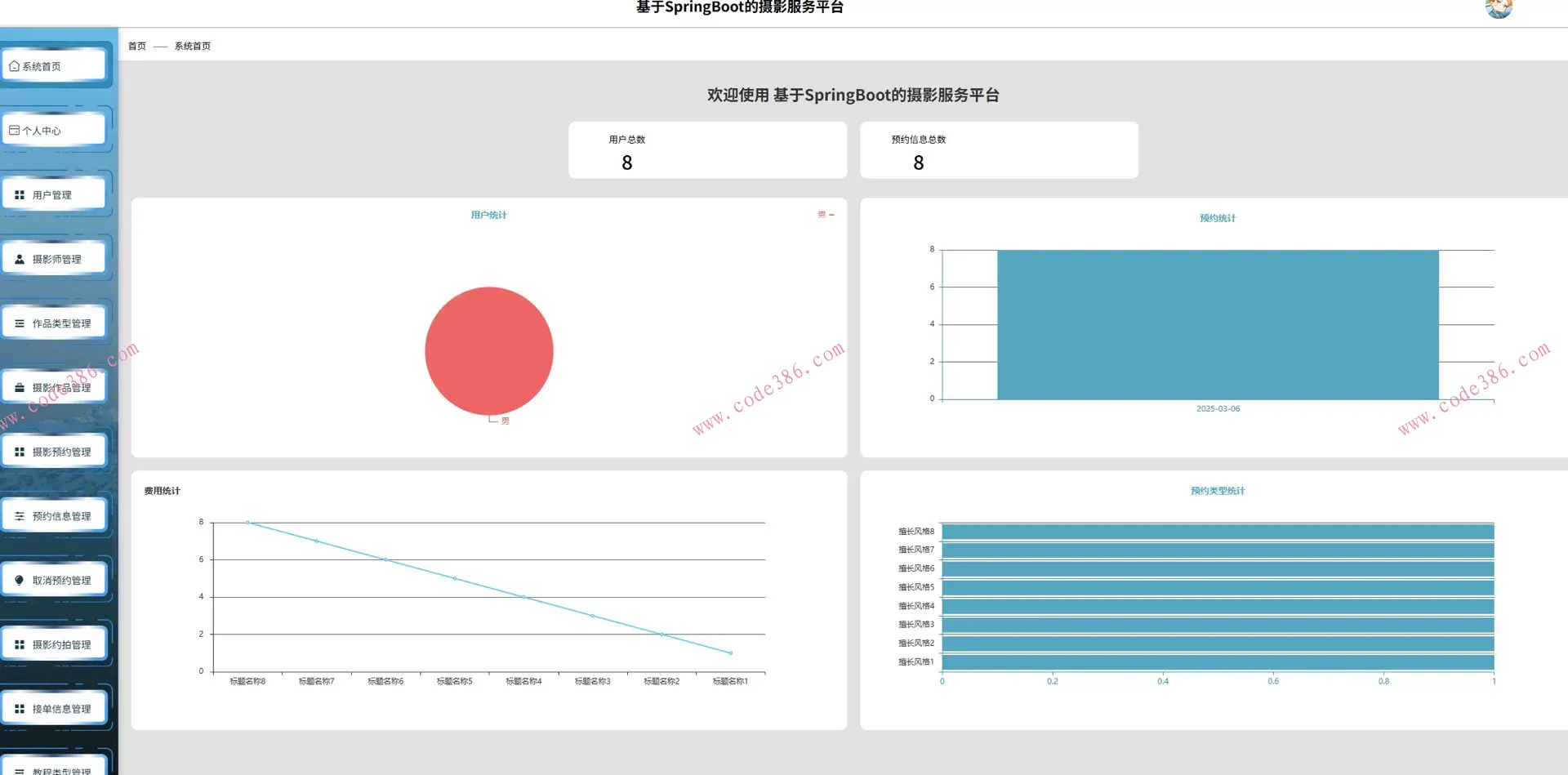Click the home icon beside 系统首页
The image size is (1568, 775).
click(x=14, y=66)
